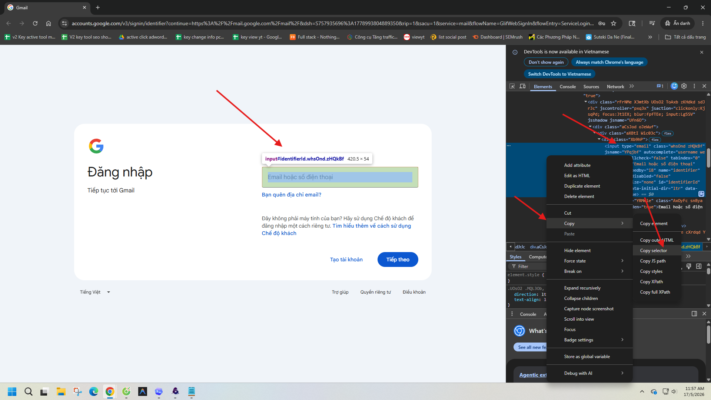The height and width of the screenshot is (400, 711).
Task: Focus the Email hoặc số điện thoại field
Action: tap(340, 177)
